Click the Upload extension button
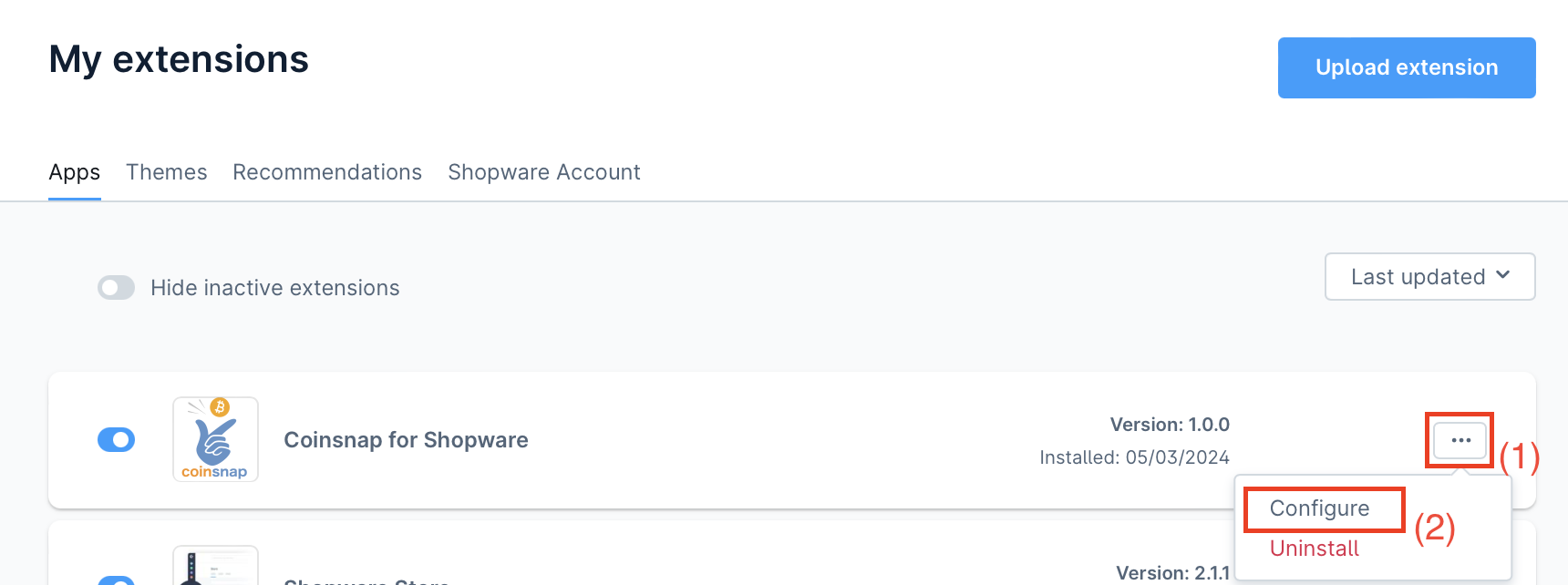Image resolution: width=1568 pixels, height=585 pixels. click(1406, 67)
